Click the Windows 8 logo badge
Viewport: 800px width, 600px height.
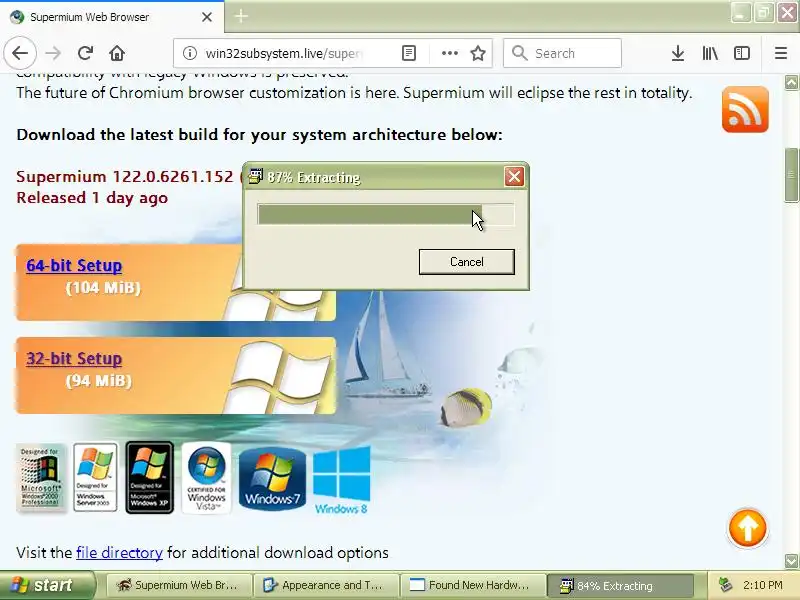coord(341,480)
